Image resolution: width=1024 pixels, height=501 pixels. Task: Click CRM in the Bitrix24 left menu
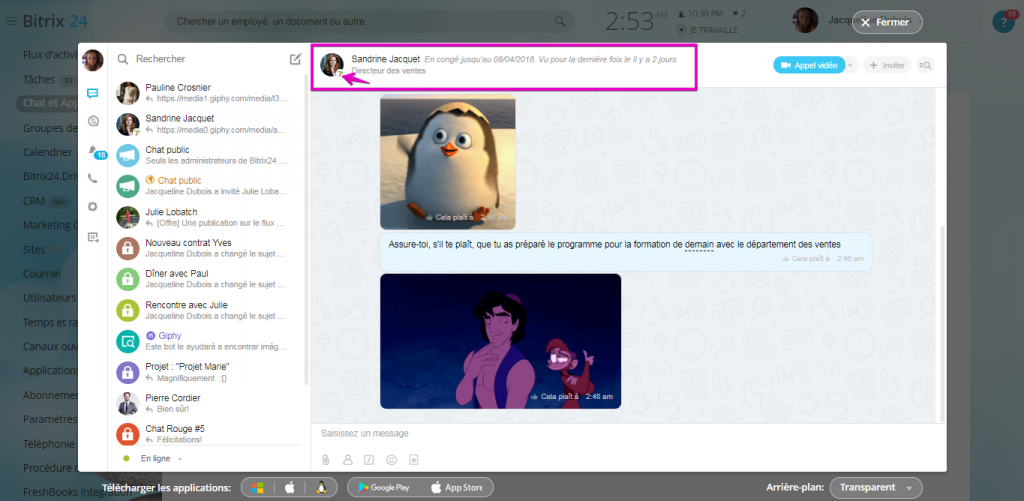pos(33,201)
